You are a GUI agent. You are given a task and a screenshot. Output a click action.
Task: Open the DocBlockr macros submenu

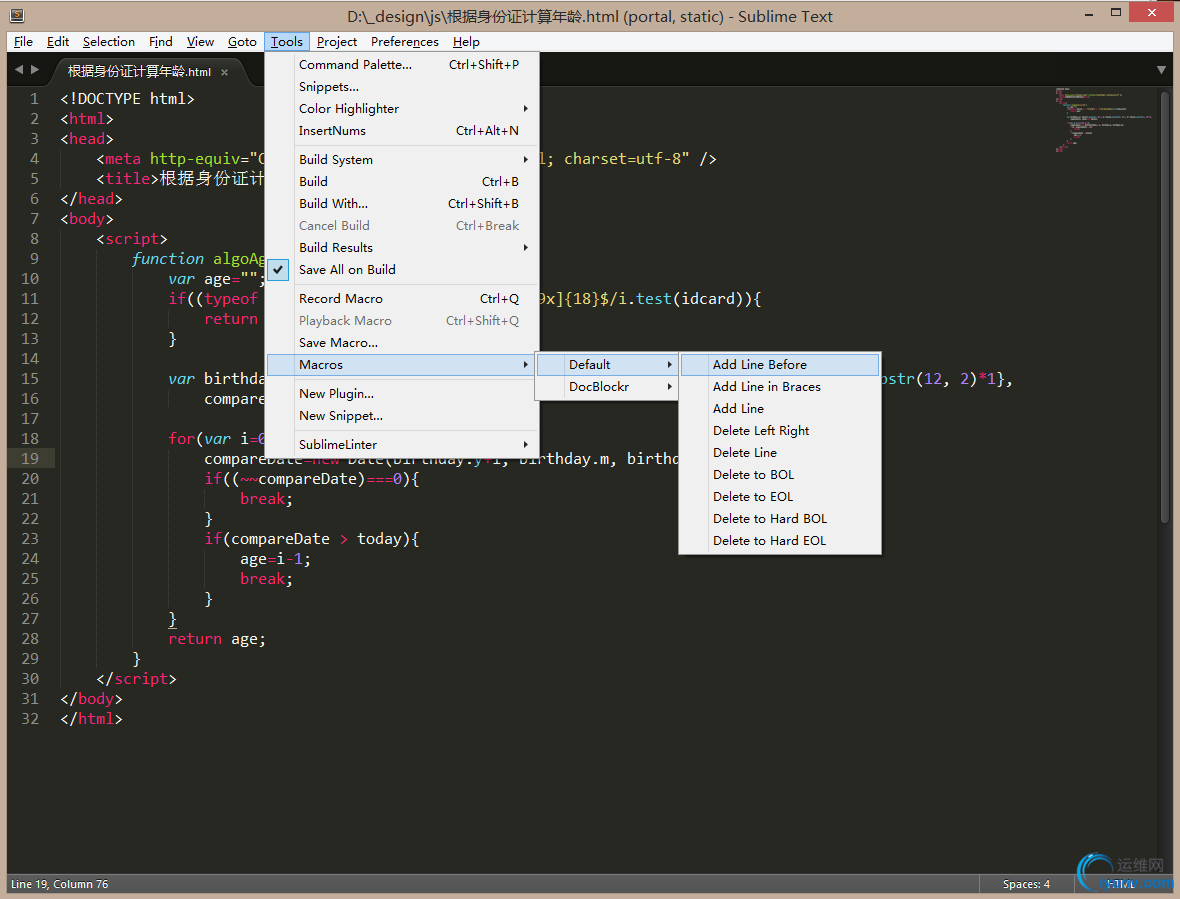[607, 387]
